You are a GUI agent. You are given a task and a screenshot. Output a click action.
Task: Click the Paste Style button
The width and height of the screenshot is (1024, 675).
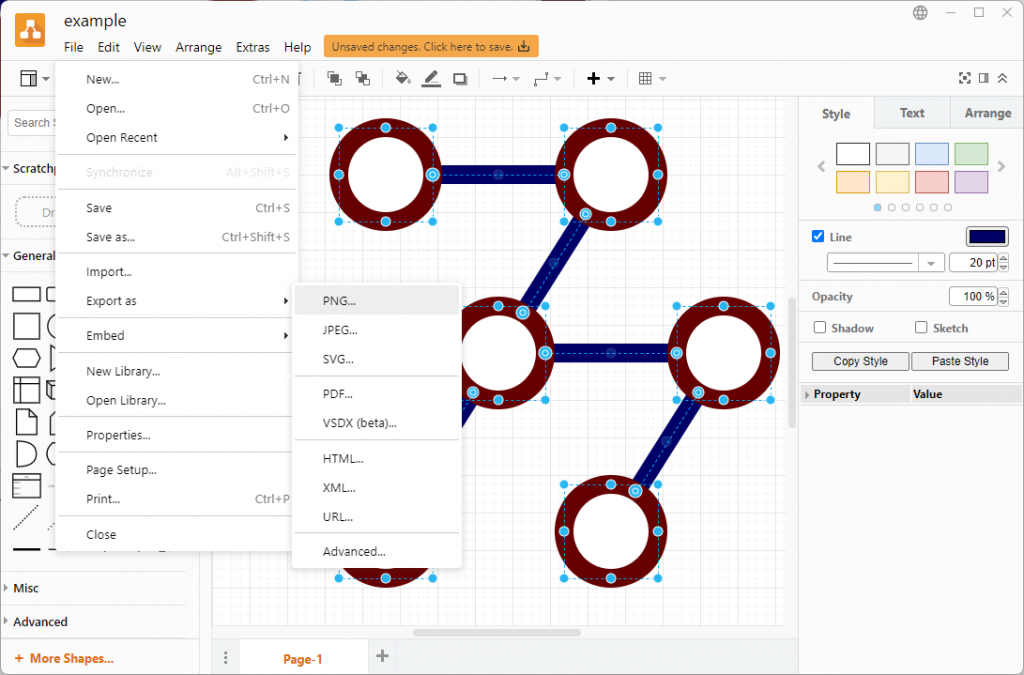click(x=960, y=361)
